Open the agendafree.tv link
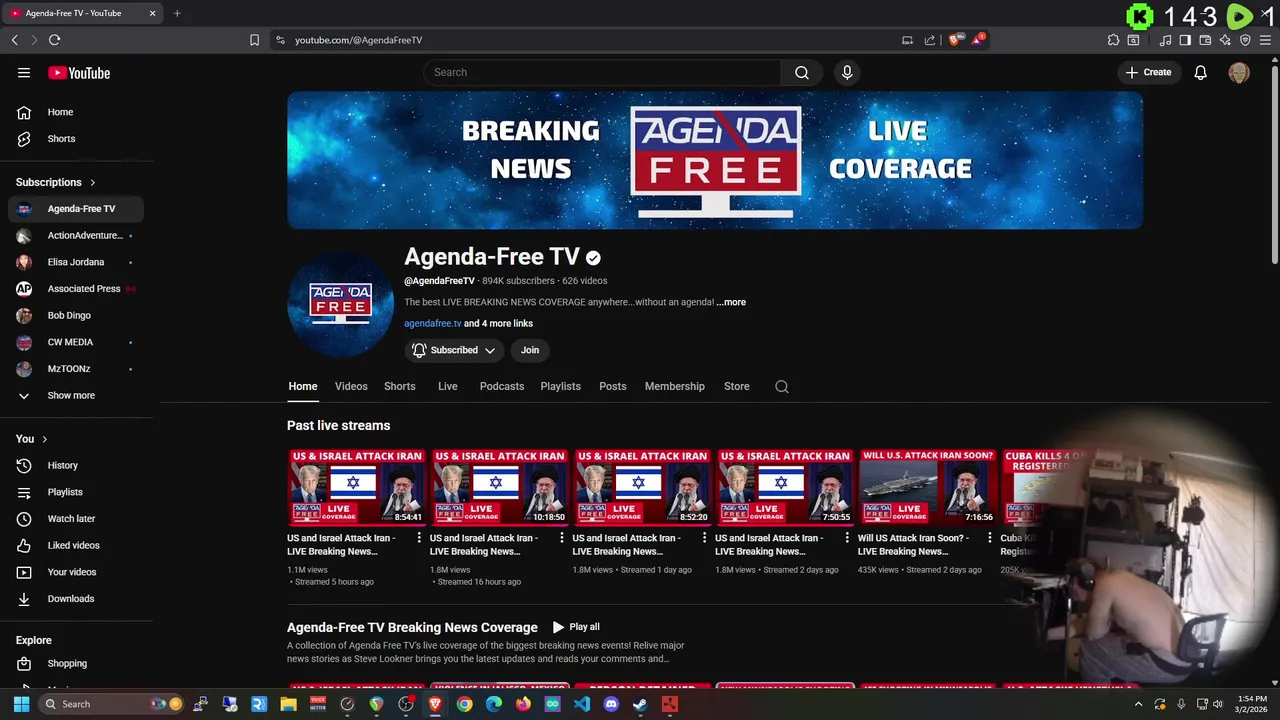The height and width of the screenshot is (720, 1280). (433, 324)
